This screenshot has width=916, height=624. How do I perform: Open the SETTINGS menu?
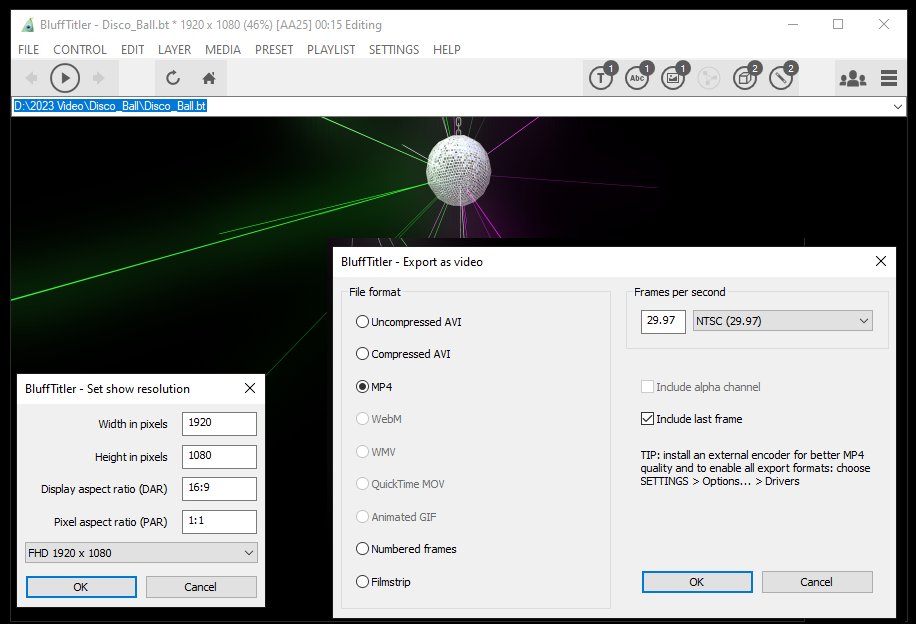pyautogui.click(x=394, y=50)
